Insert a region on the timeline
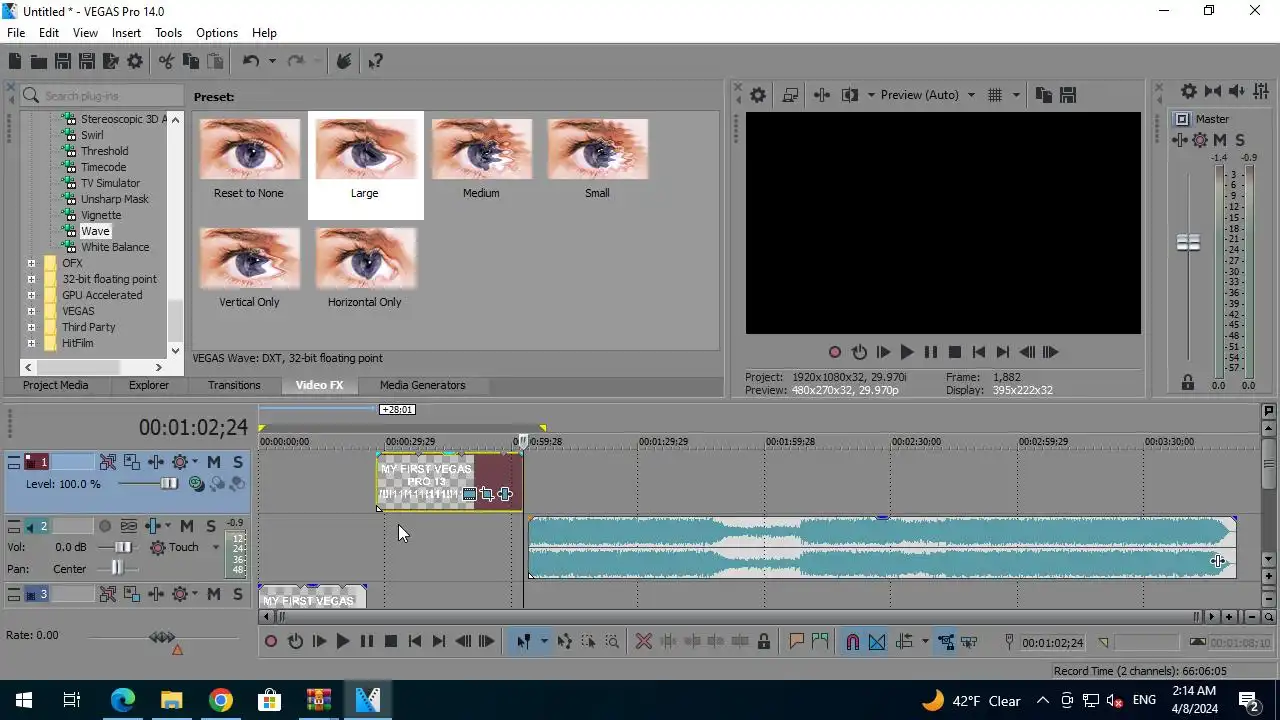The width and height of the screenshot is (1280, 720). pos(821,642)
